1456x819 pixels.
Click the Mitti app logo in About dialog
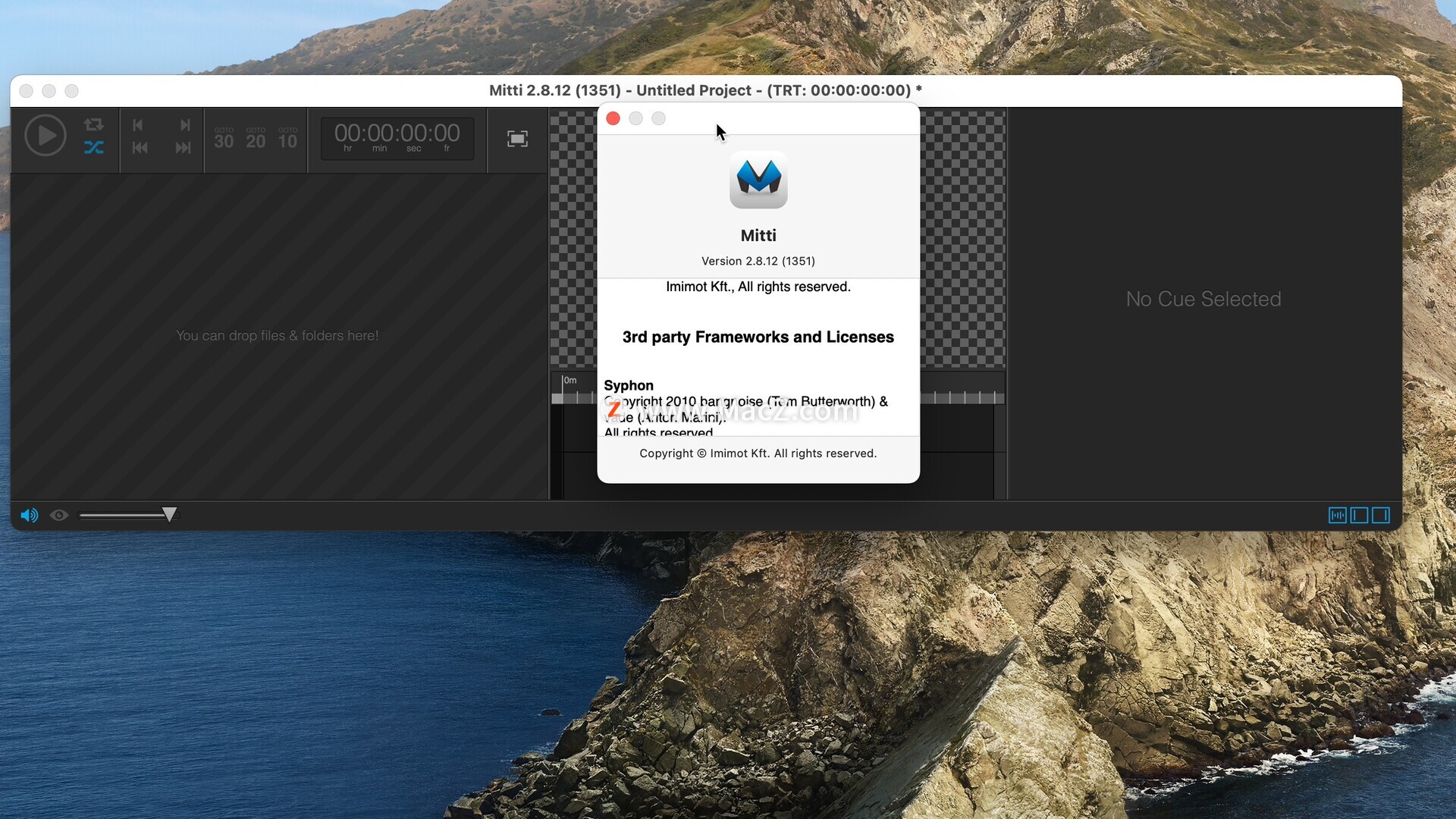[x=758, y=180]
